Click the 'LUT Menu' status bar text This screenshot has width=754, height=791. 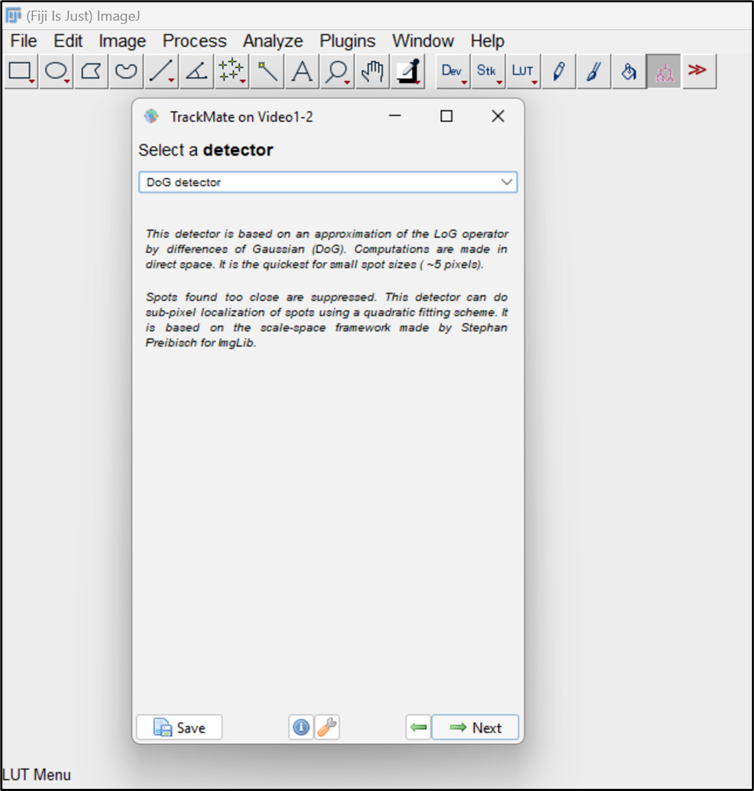(36, 774)
